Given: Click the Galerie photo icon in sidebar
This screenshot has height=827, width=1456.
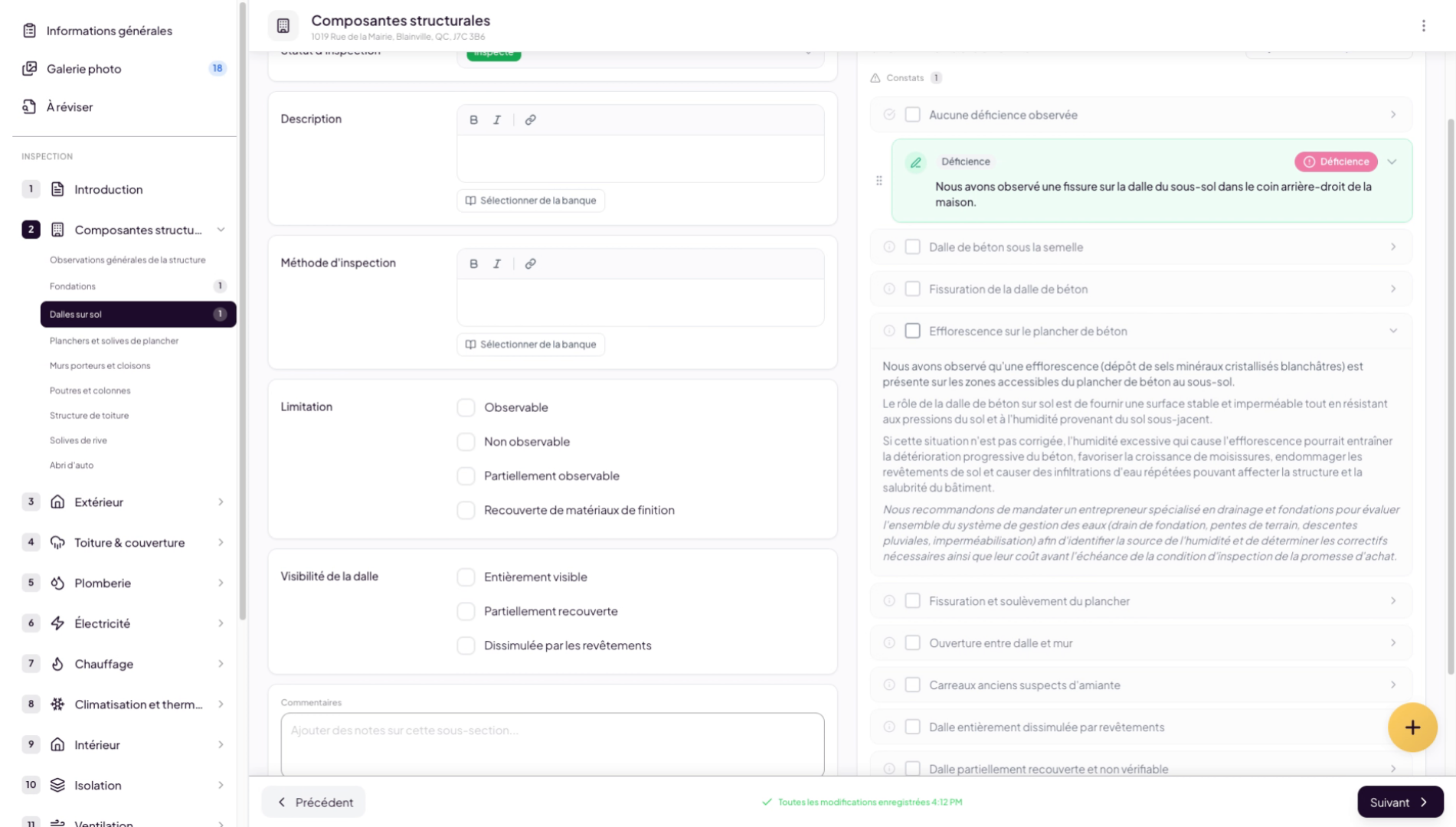Looking at the screenshot, I should point(29,69).
